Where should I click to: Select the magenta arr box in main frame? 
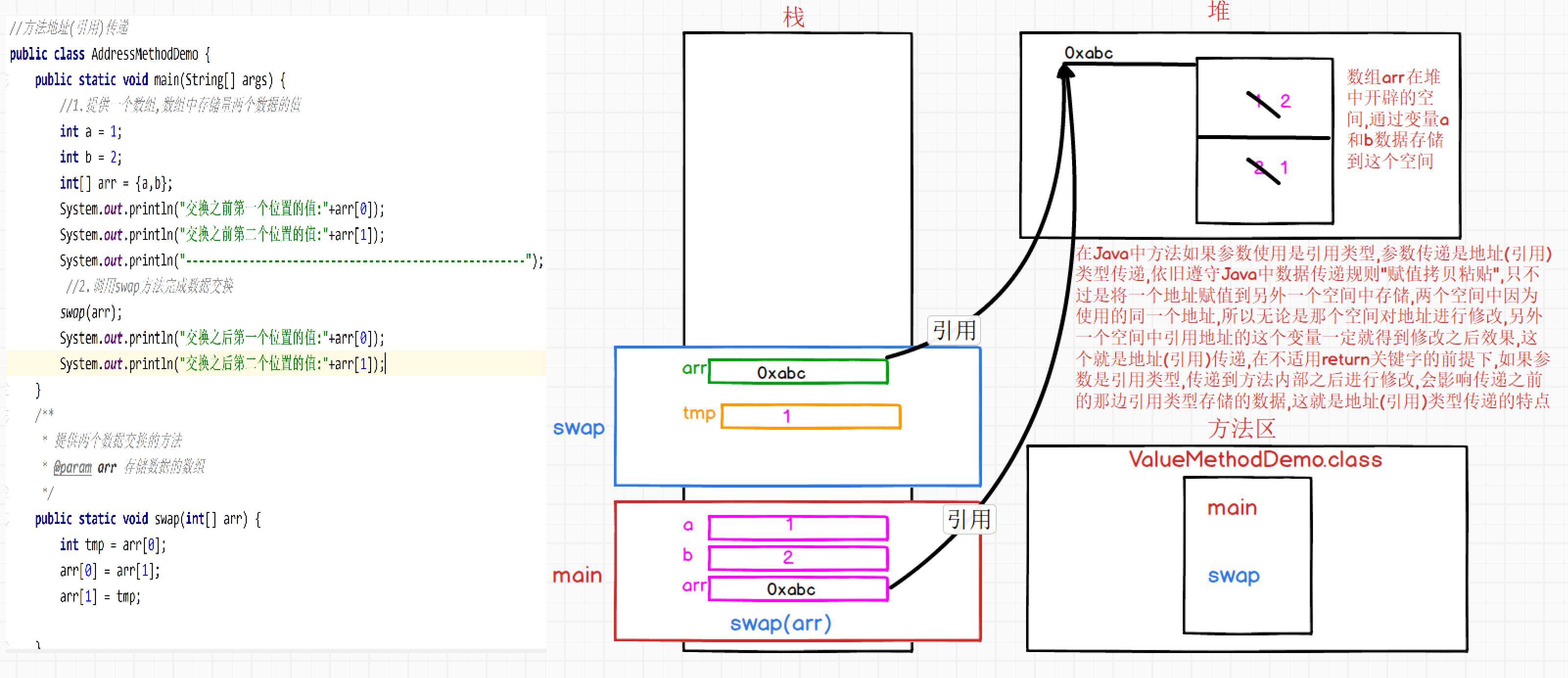(x=798, y=589)
